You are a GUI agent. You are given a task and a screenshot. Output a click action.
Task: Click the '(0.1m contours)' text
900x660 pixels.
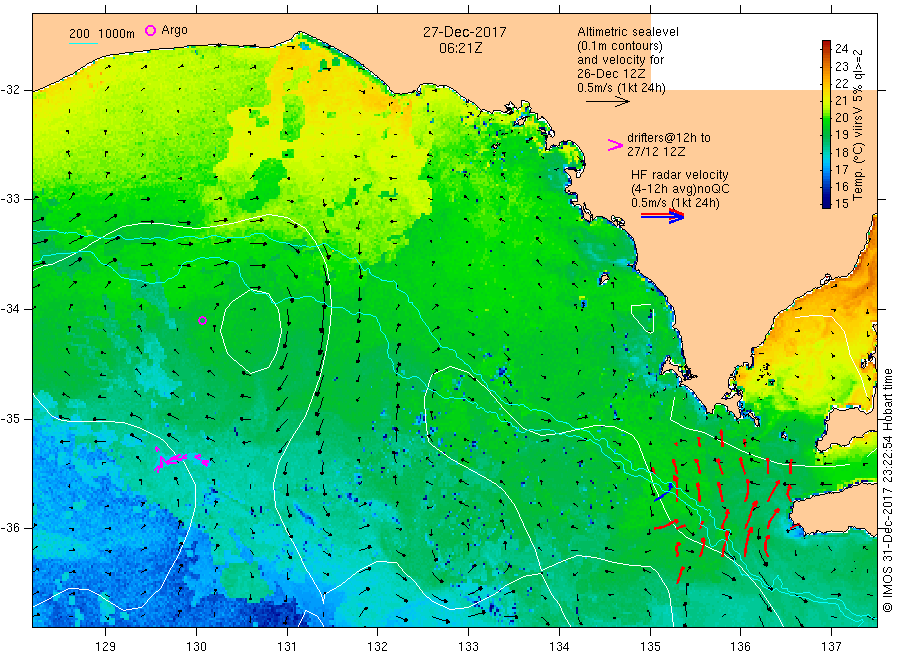(x=620, y=46)
